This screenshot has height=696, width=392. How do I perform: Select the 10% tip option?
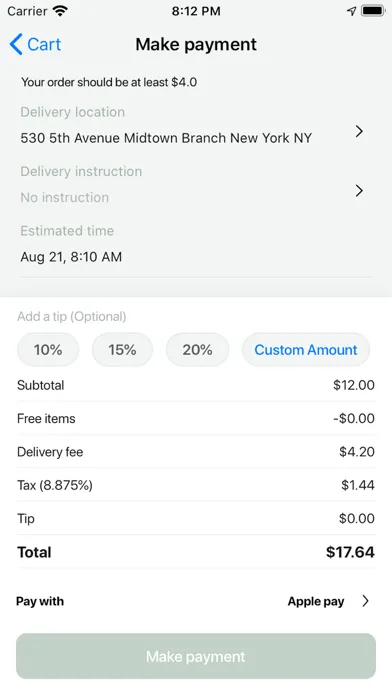pyautogui.click(x=48, y=350)
